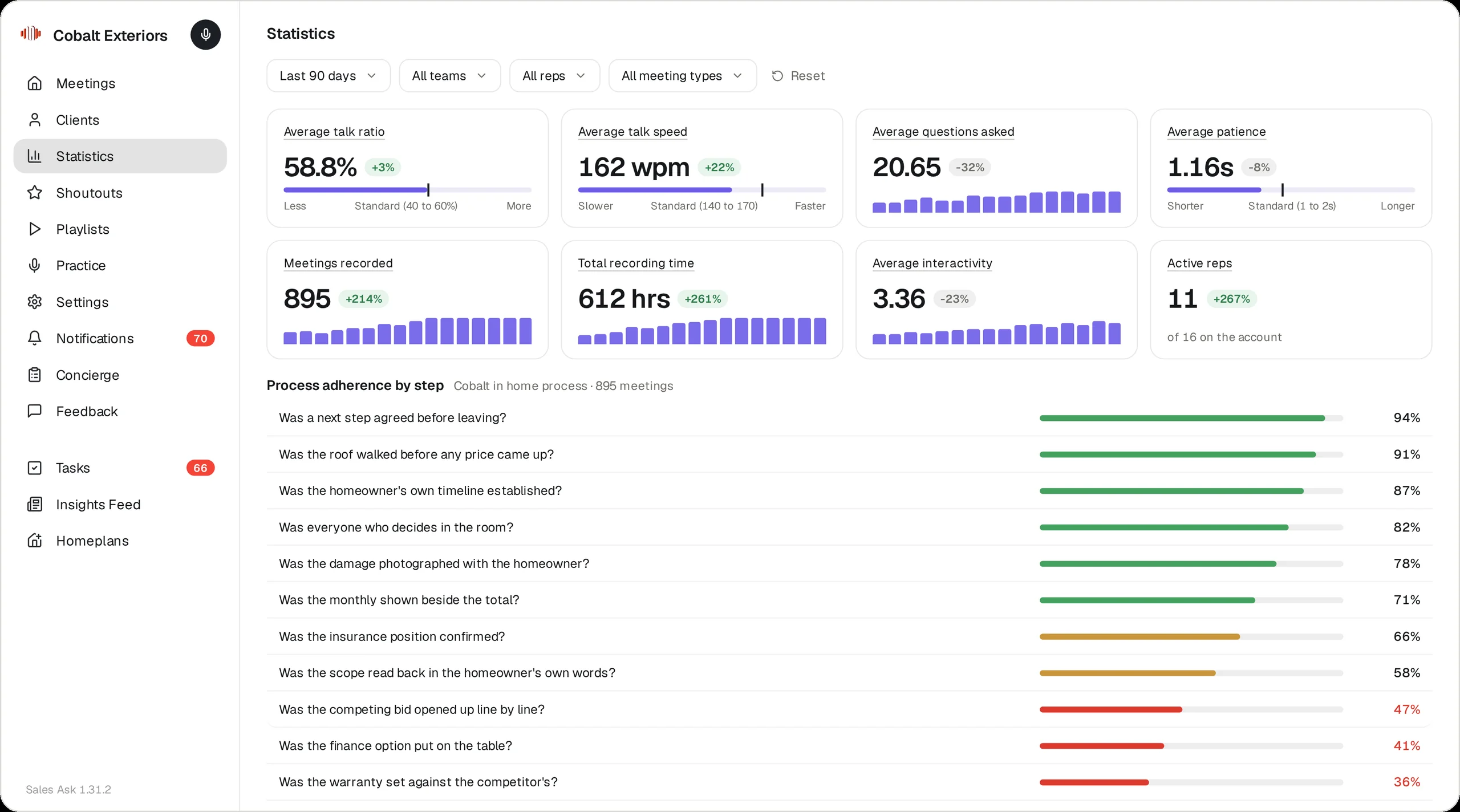Click the Average patience range bar
Image resolution: width=1460 pixels, height=812 pixels.
(x=1291, y=190)
